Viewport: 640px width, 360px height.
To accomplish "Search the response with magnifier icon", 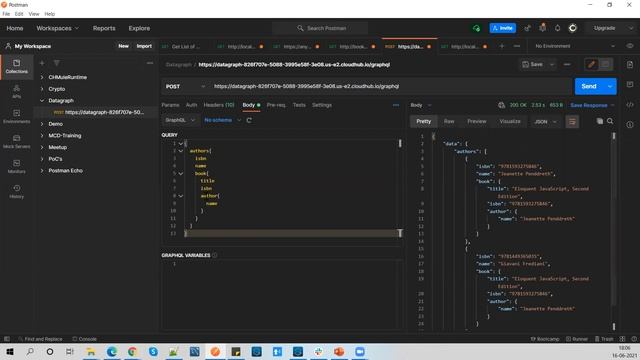I will tap(610, 121).
